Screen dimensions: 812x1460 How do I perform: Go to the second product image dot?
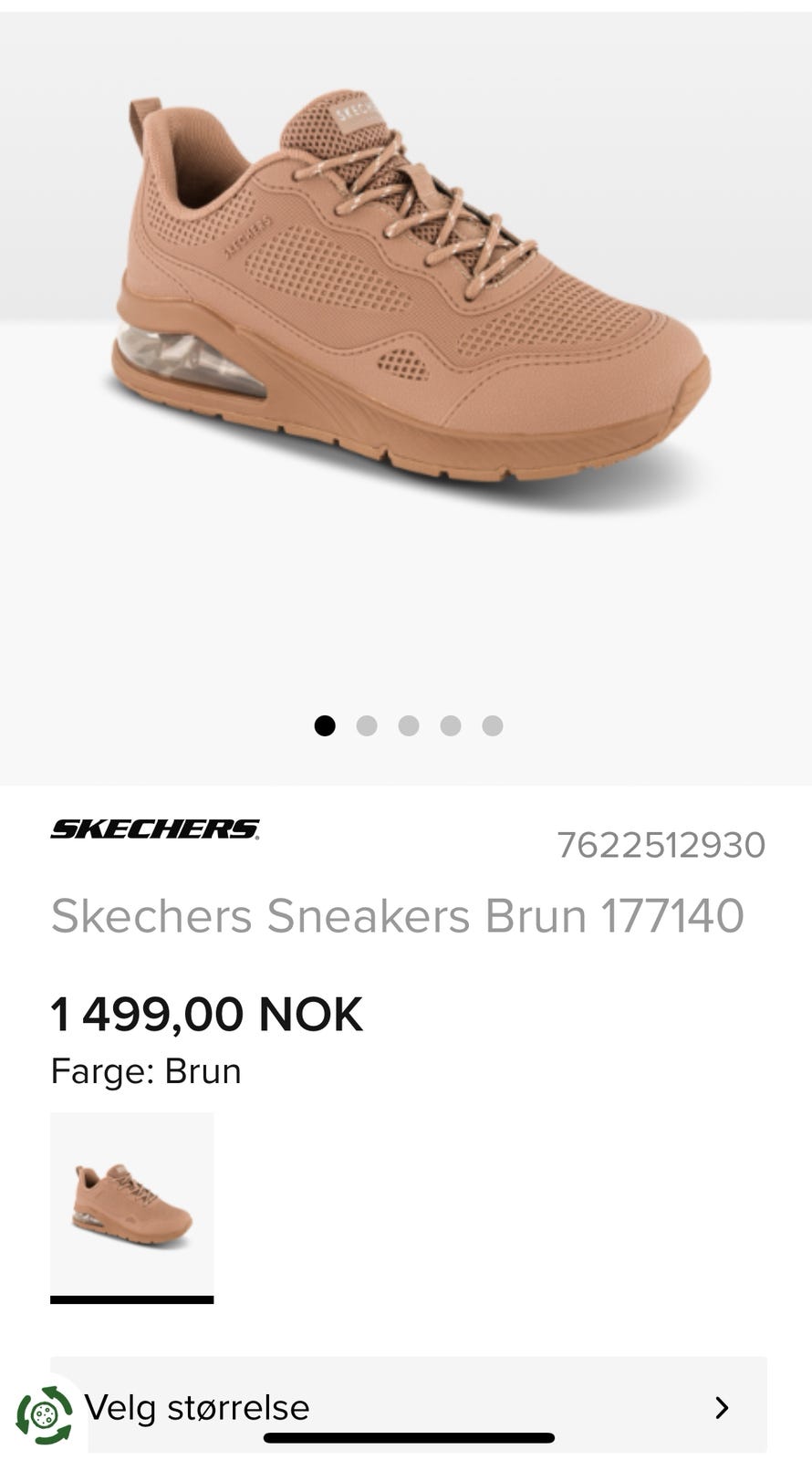367,725
